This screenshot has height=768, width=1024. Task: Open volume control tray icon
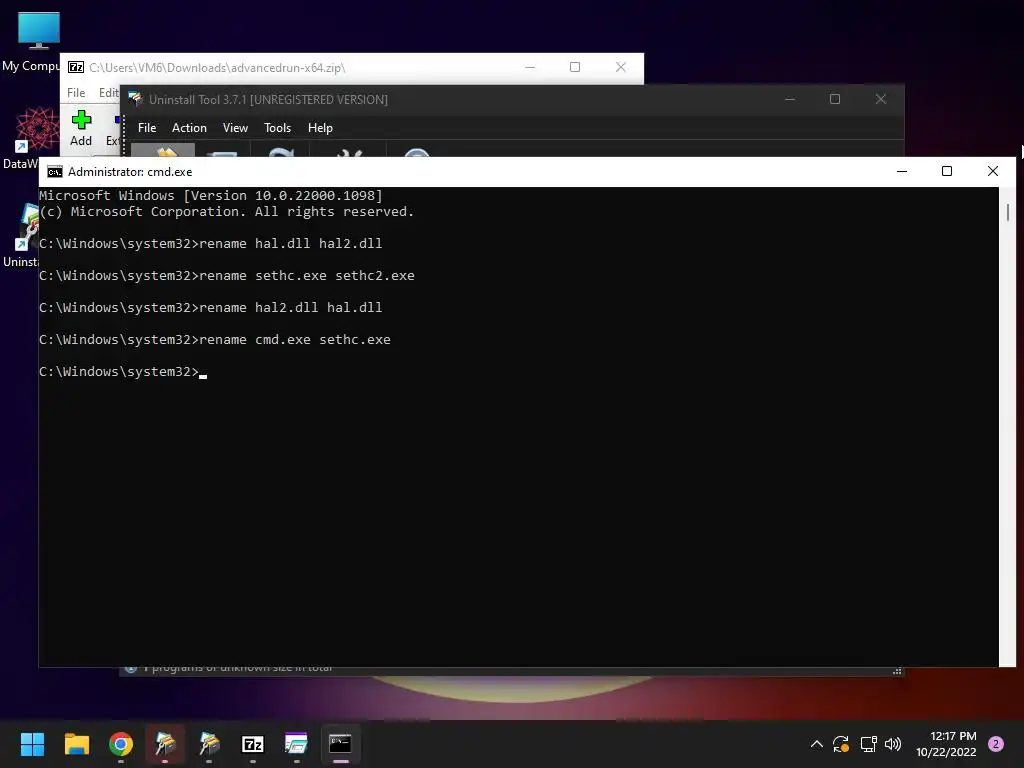[893, 744]
